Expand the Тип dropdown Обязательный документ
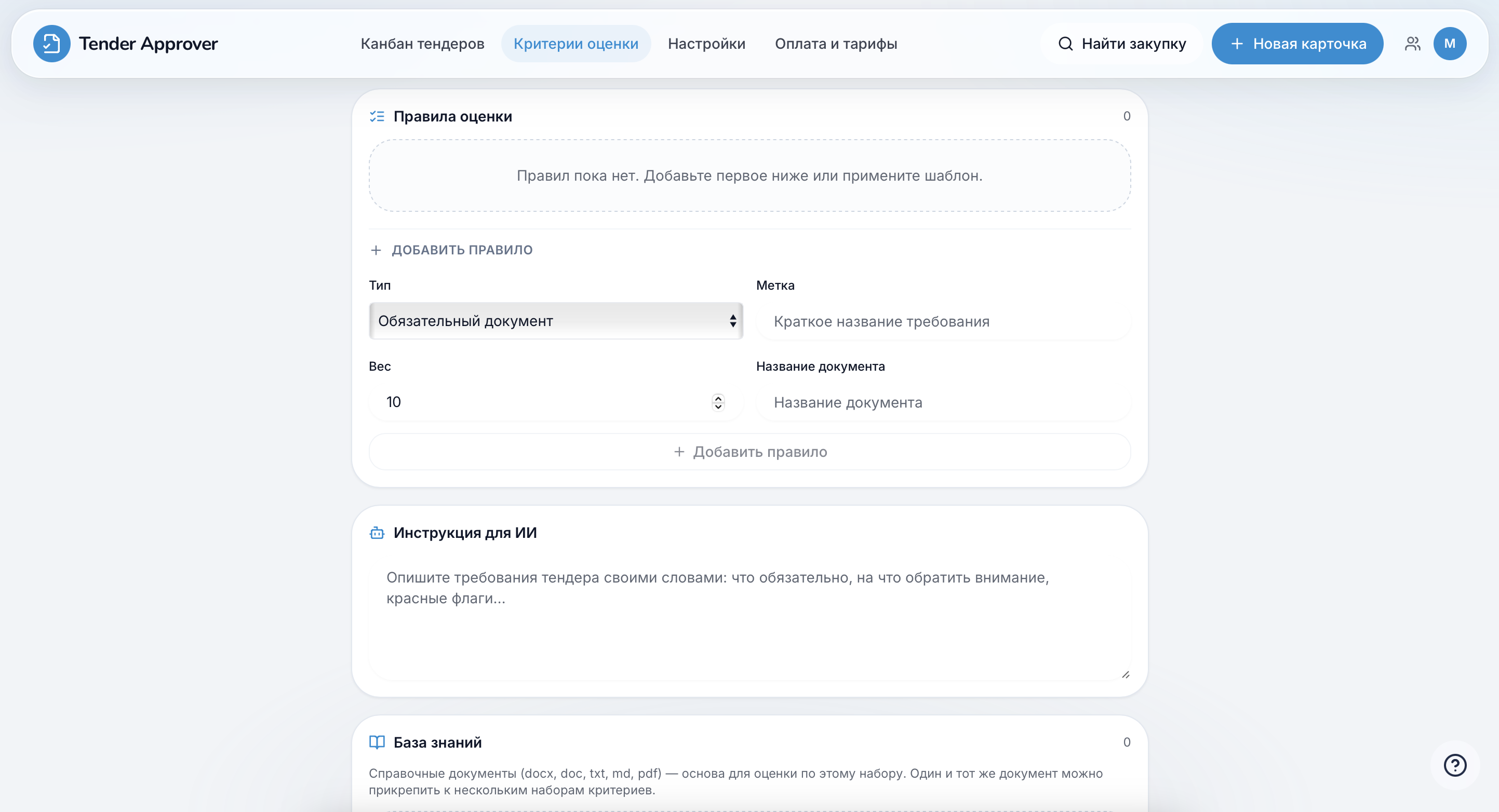The height and width of the screenshot is (812, 1499). pyautogui.click(x=556, y=320)
